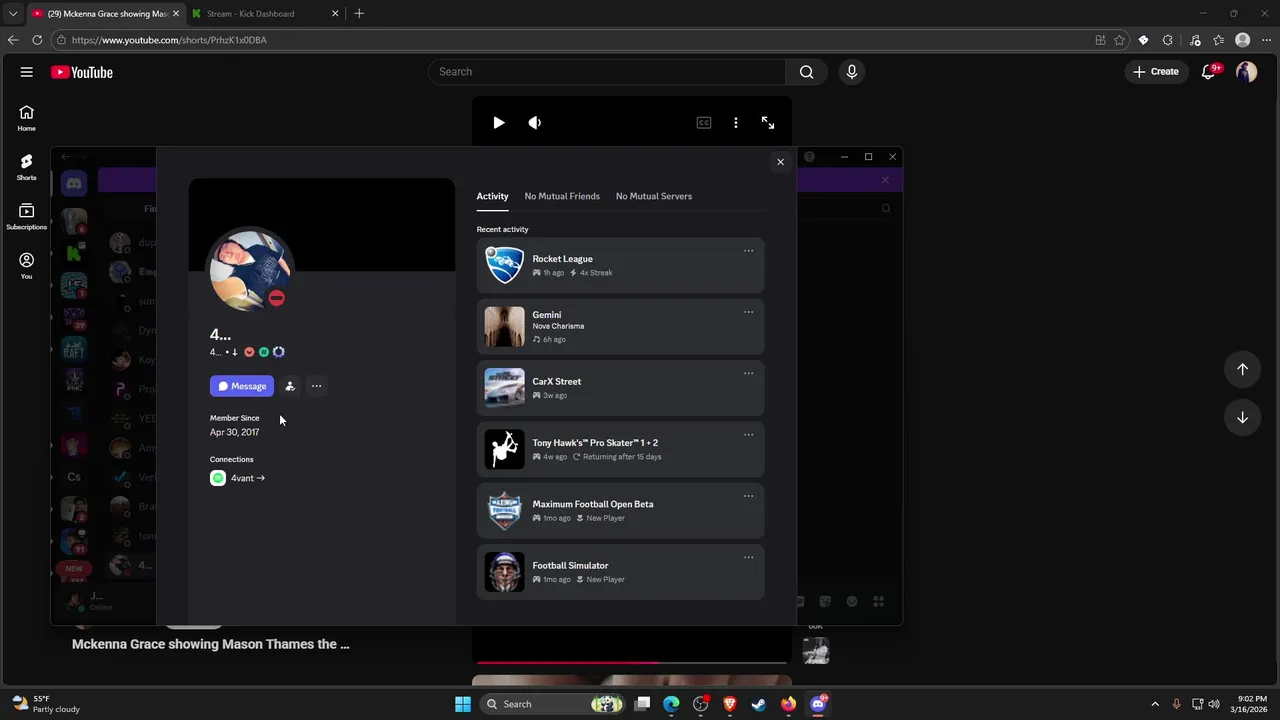Open options for CarX Street activity
This screenshot has height=720, width=1280.
(x=748, y=373)
